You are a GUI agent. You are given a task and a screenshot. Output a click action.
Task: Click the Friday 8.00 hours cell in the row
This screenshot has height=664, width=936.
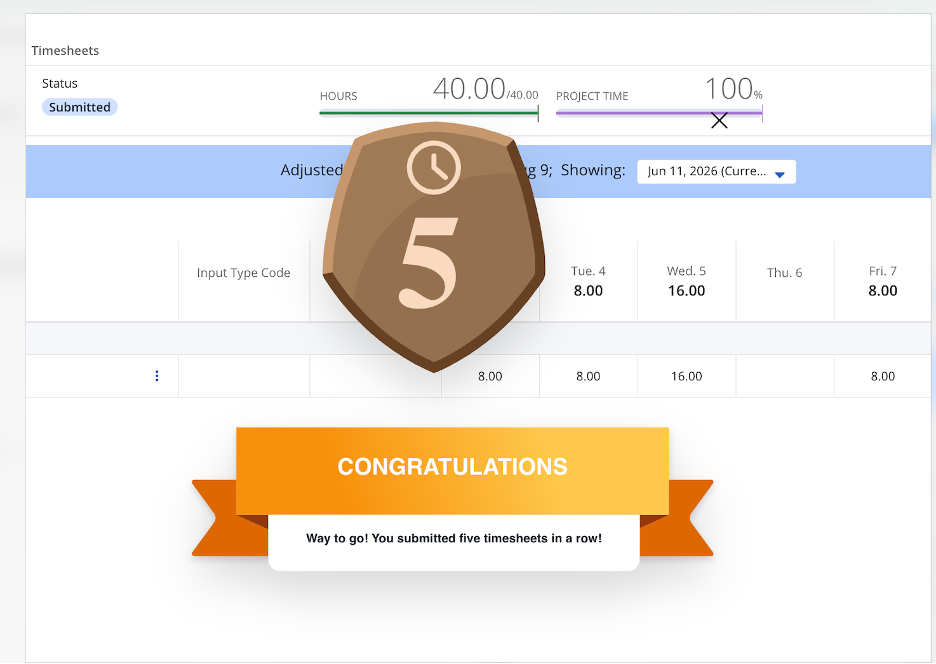[x=883, y=376]
